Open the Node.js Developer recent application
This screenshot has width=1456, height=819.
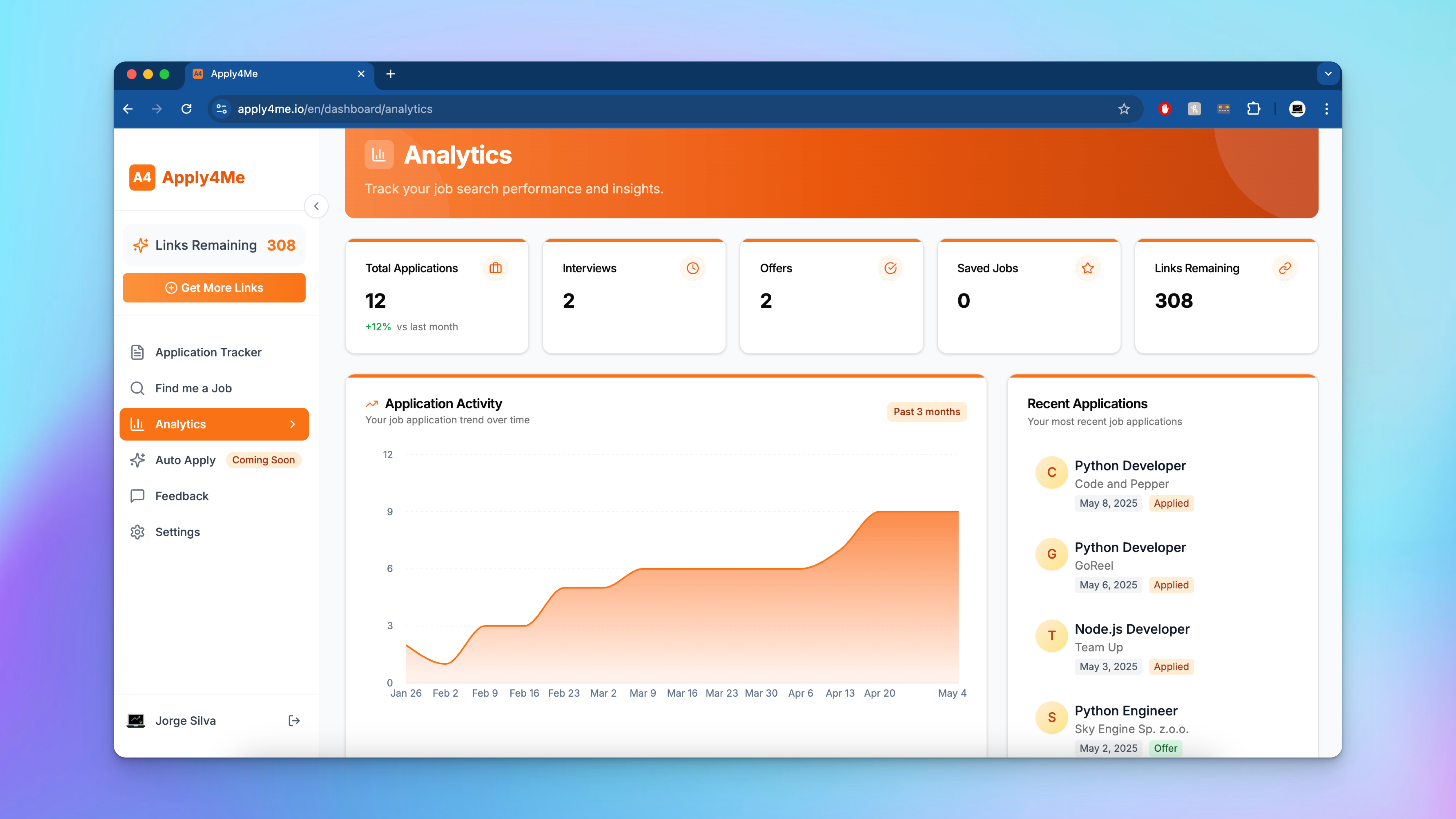[1132, 629]
